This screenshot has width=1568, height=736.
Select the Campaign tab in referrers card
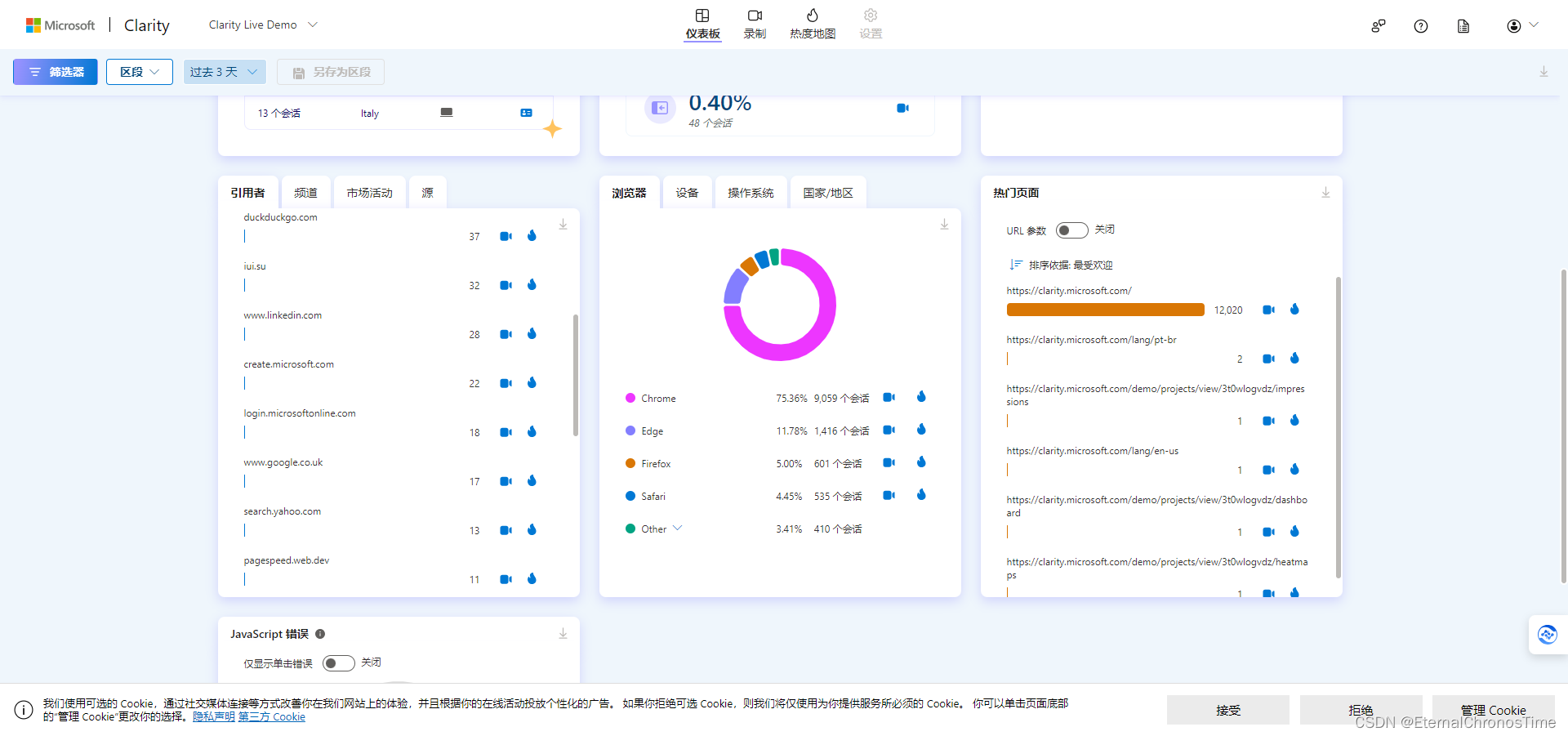click(x=370, y=193)
